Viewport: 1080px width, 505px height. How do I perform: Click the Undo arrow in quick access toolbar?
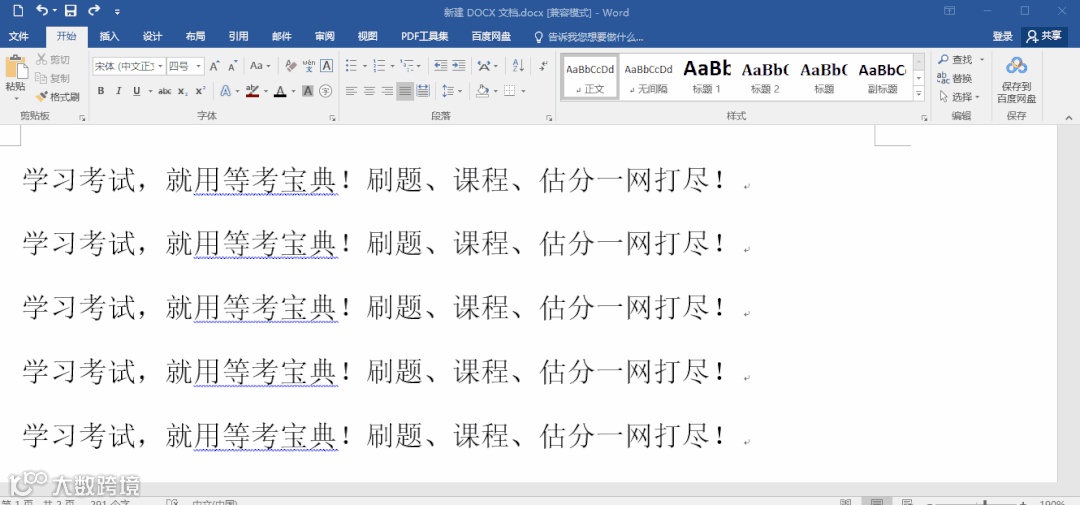(x=42, y=10)
